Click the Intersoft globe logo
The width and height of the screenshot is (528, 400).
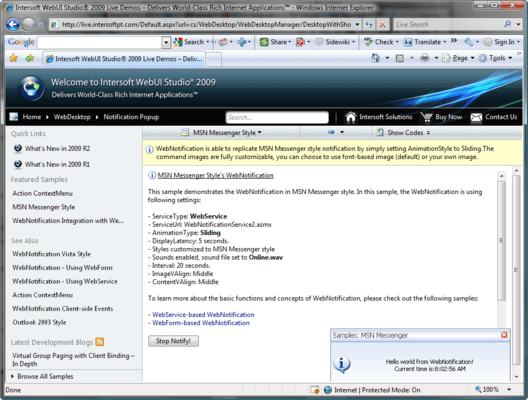pyautogui.click(x=31, y=88)
